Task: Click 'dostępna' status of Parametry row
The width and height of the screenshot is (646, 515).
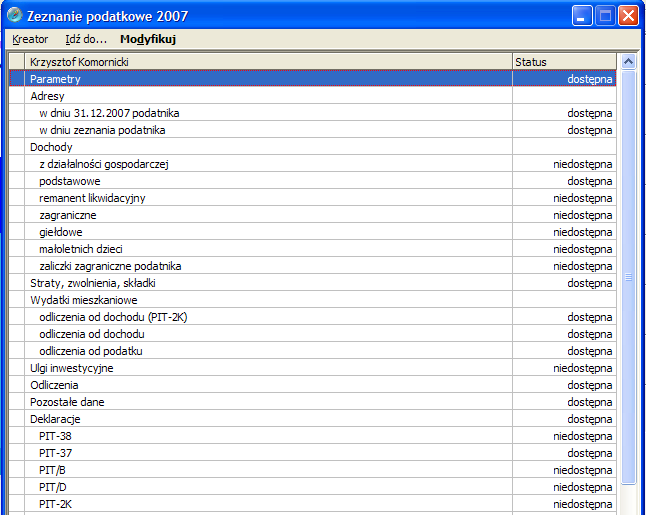Action: tap(590, 79)
